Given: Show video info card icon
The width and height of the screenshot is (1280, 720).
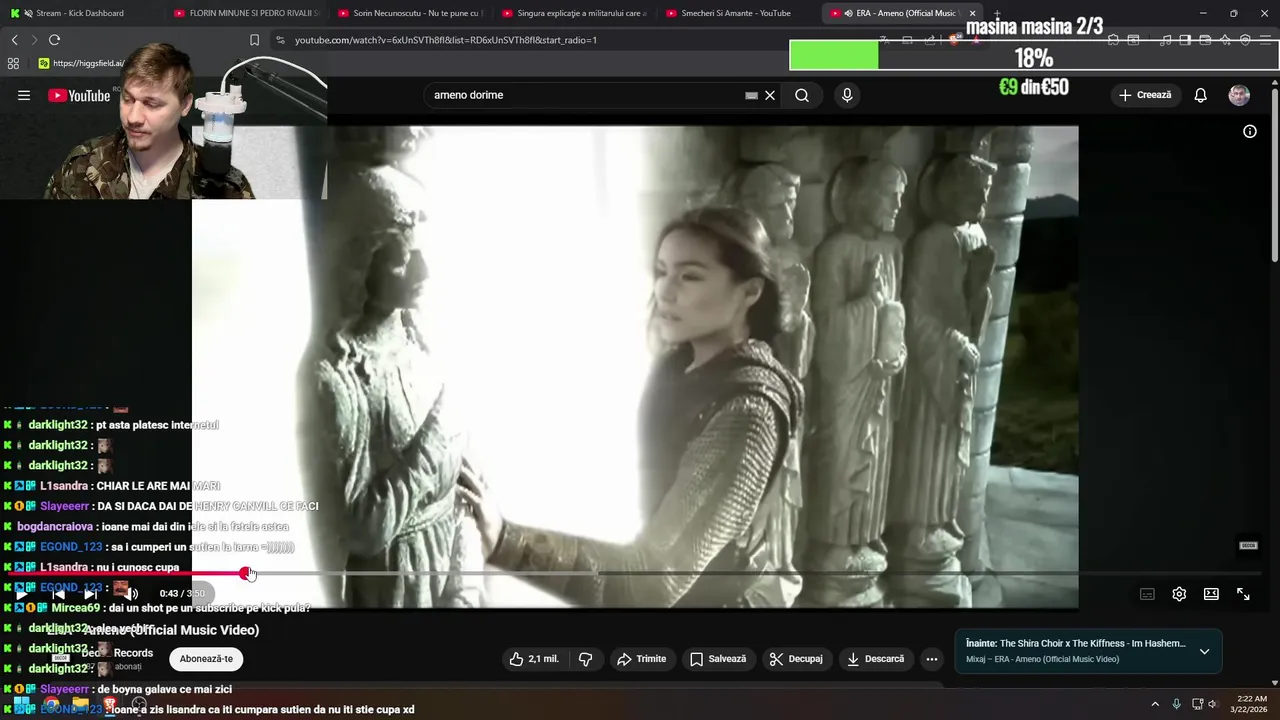Looking at the screenshot, I should point(1250,131).
